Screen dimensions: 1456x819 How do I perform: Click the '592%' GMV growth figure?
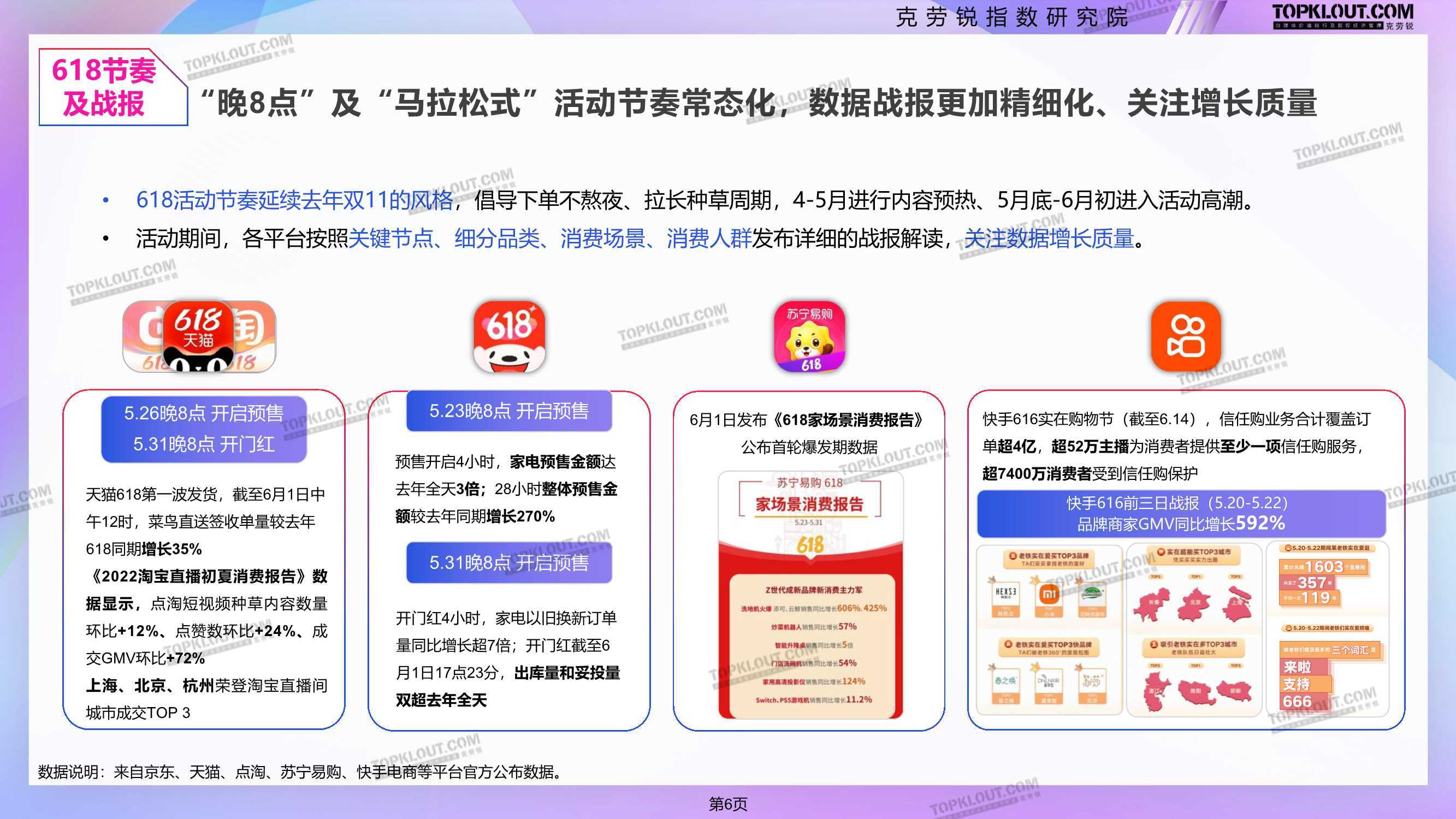[x=1260, y=523]
